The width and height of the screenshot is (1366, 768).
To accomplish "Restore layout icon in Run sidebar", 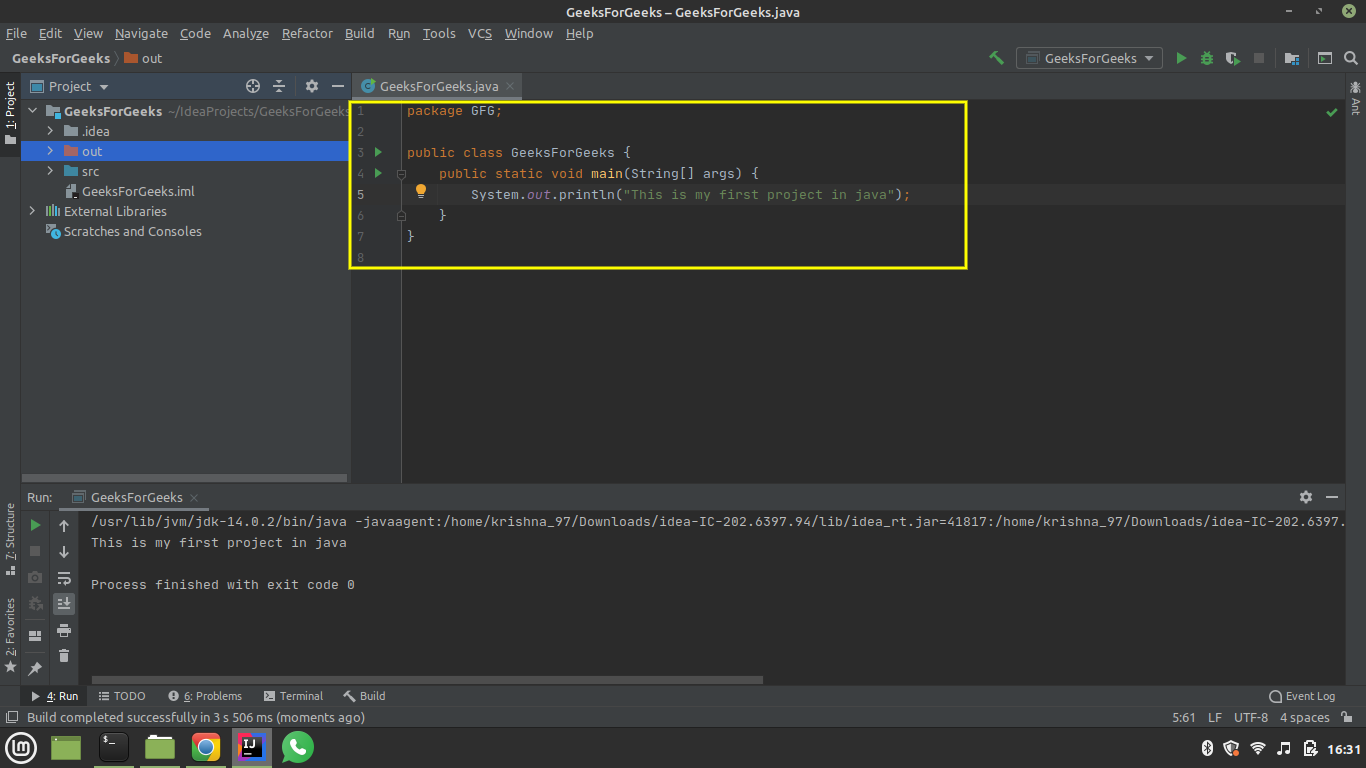I will (35, 635).
